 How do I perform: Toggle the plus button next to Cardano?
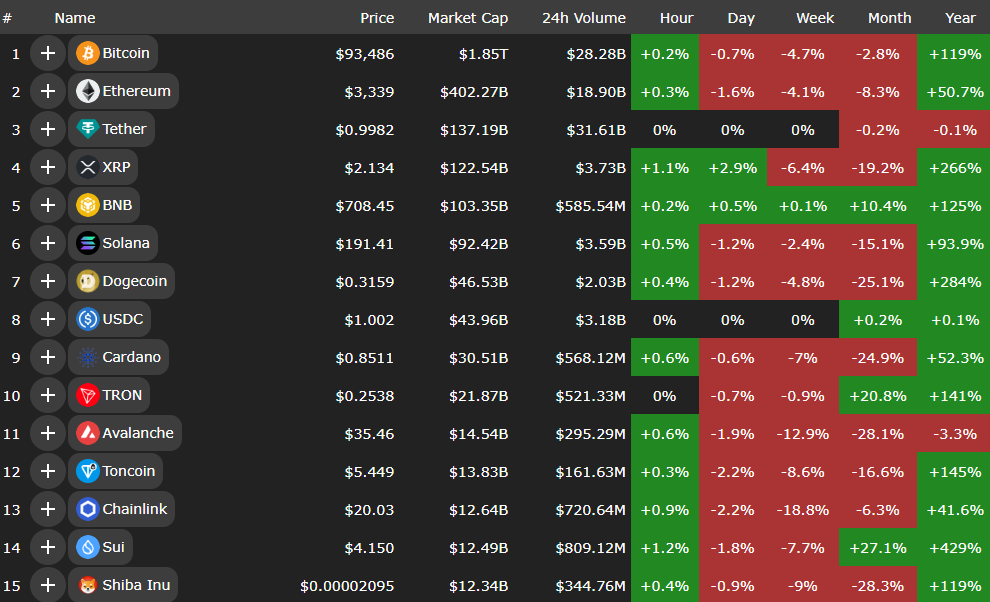[x=47, y=357]
